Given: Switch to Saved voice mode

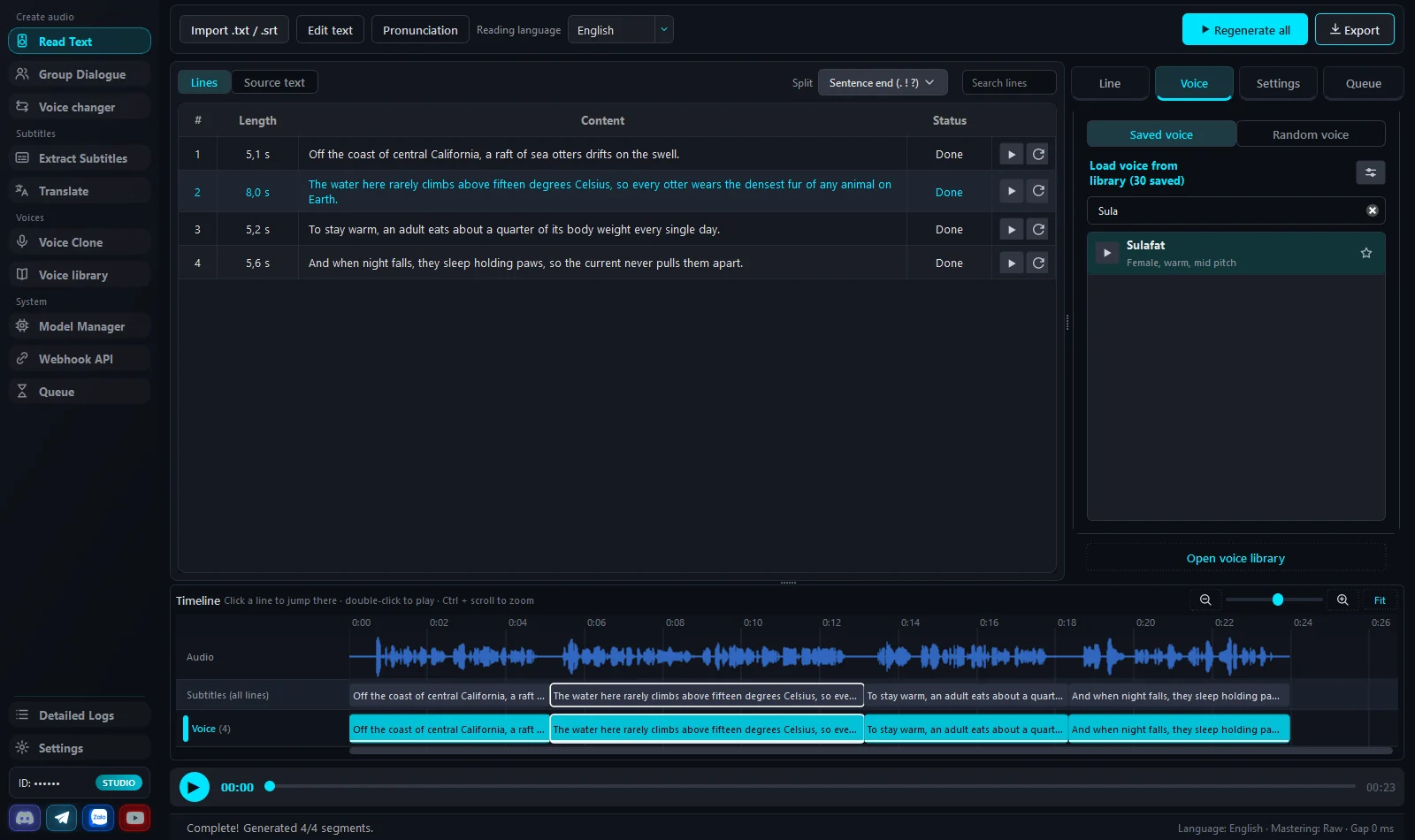Looking at the screenshot, I should pos(1160,134).
